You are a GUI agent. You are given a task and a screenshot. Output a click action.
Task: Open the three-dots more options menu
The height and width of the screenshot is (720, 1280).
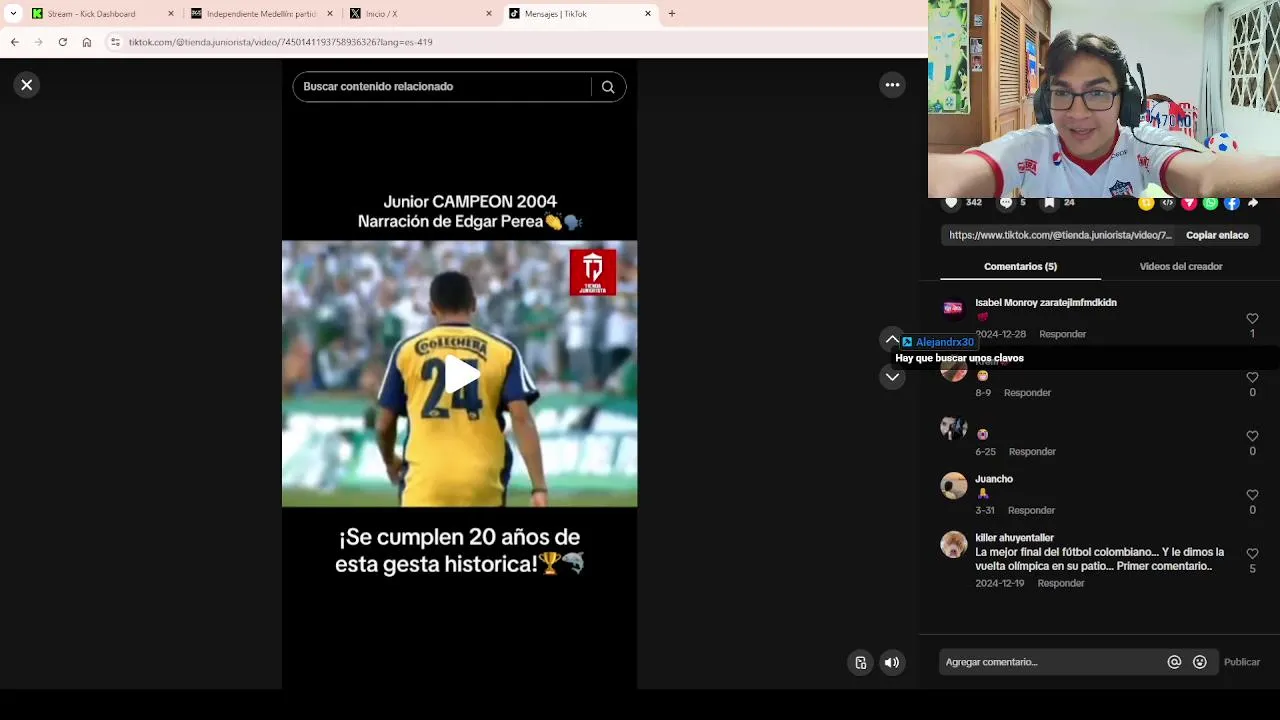pos(892,85)
